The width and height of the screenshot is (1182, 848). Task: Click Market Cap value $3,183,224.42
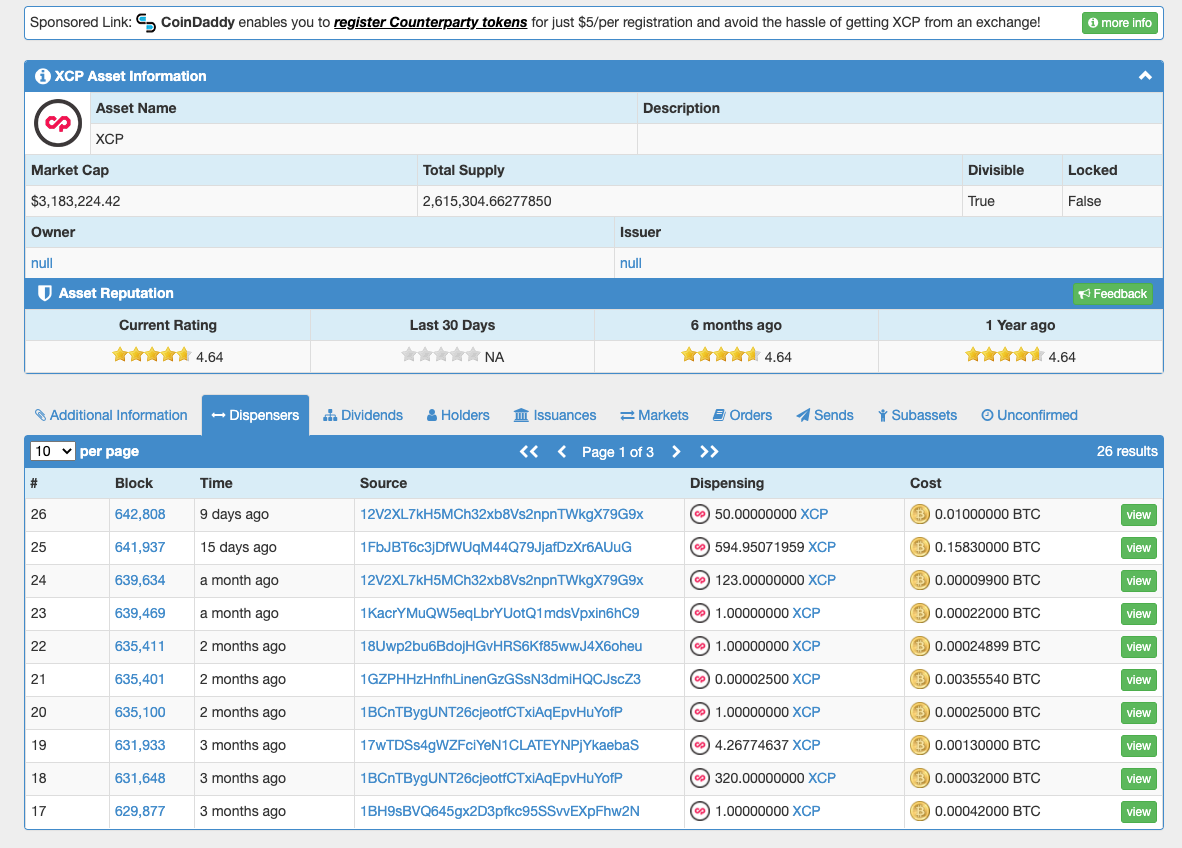(75, 201)
